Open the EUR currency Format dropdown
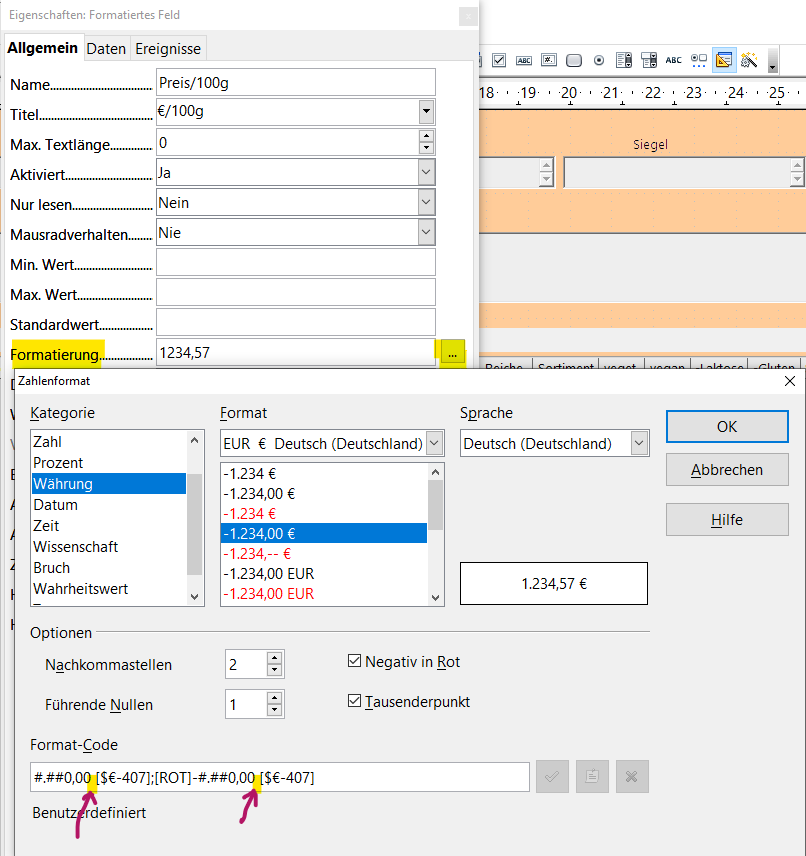 434,443
